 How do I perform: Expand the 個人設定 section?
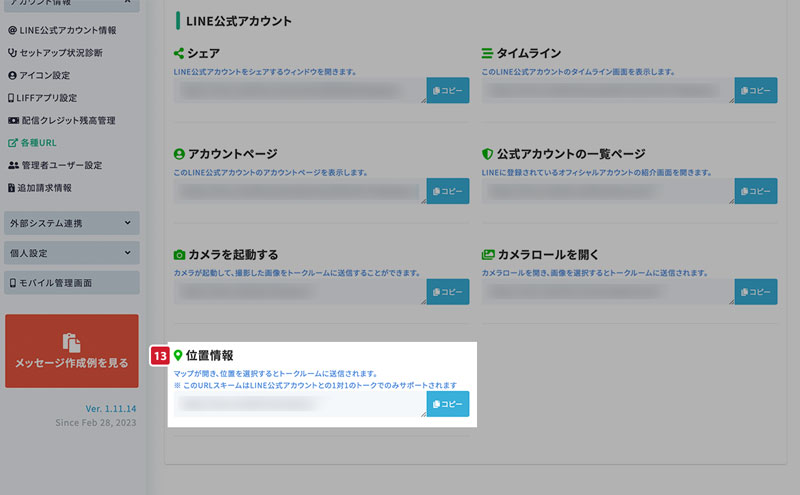(x=71, y=253)
